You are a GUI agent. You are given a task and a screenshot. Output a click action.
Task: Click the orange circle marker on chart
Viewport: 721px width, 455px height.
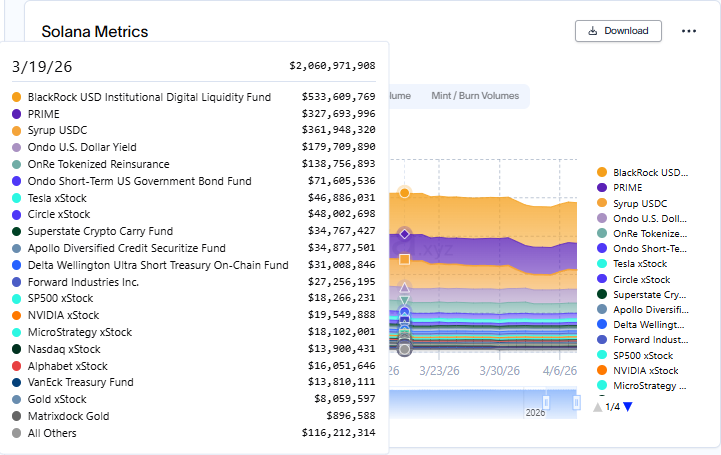[x=404, y=192]
